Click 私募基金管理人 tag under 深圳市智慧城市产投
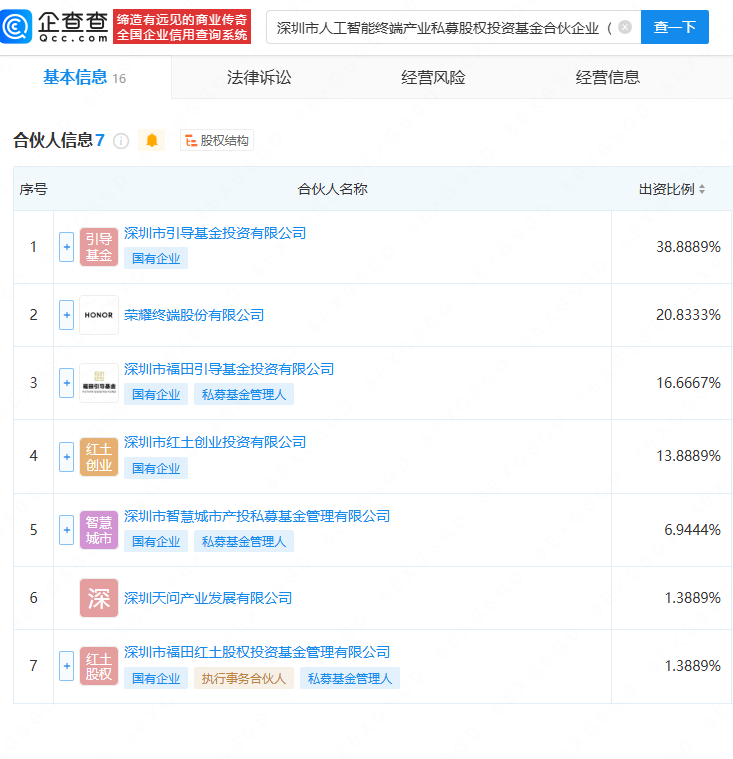 pos(244,542)
